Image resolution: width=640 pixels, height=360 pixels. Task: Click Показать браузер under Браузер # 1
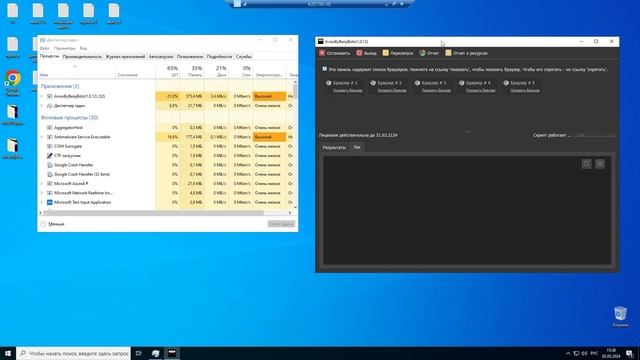point(347,90)
